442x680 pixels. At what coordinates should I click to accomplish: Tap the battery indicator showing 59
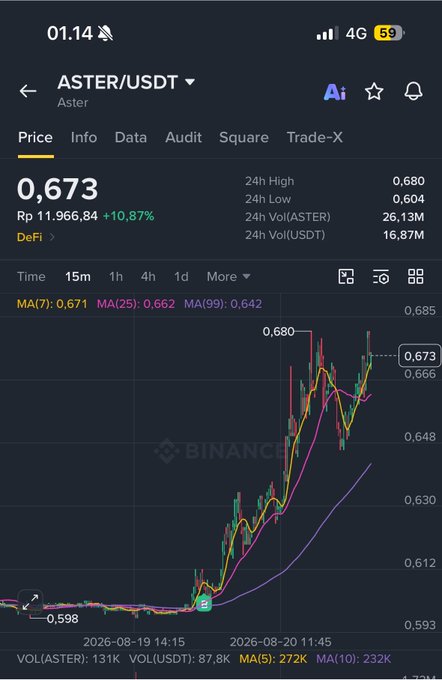point(390,33)
